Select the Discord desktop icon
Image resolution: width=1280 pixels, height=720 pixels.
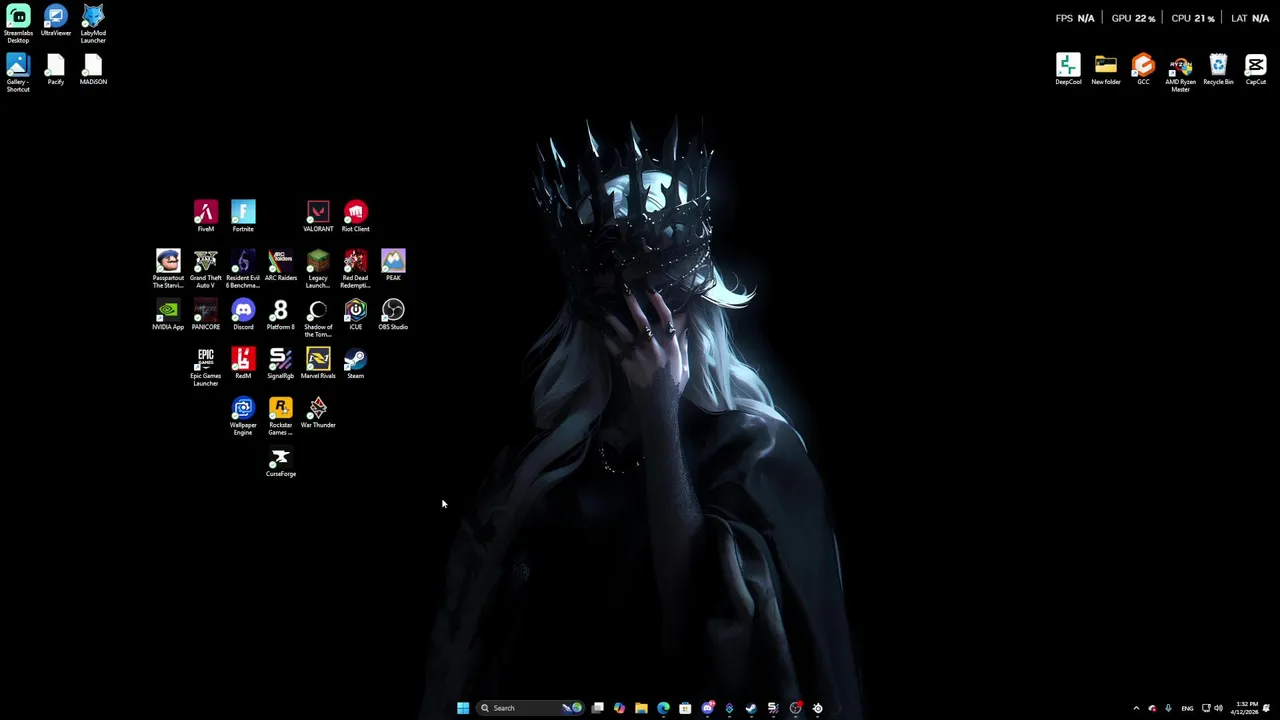243,315
